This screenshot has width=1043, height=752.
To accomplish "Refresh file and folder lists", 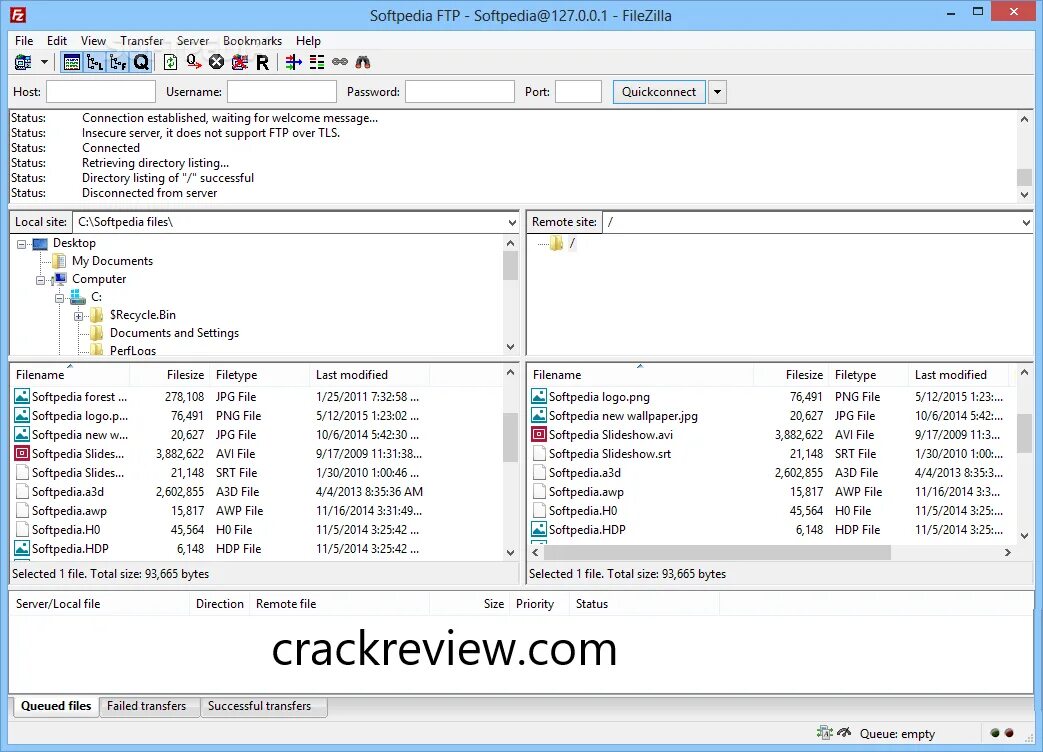I will coord(170,63).
